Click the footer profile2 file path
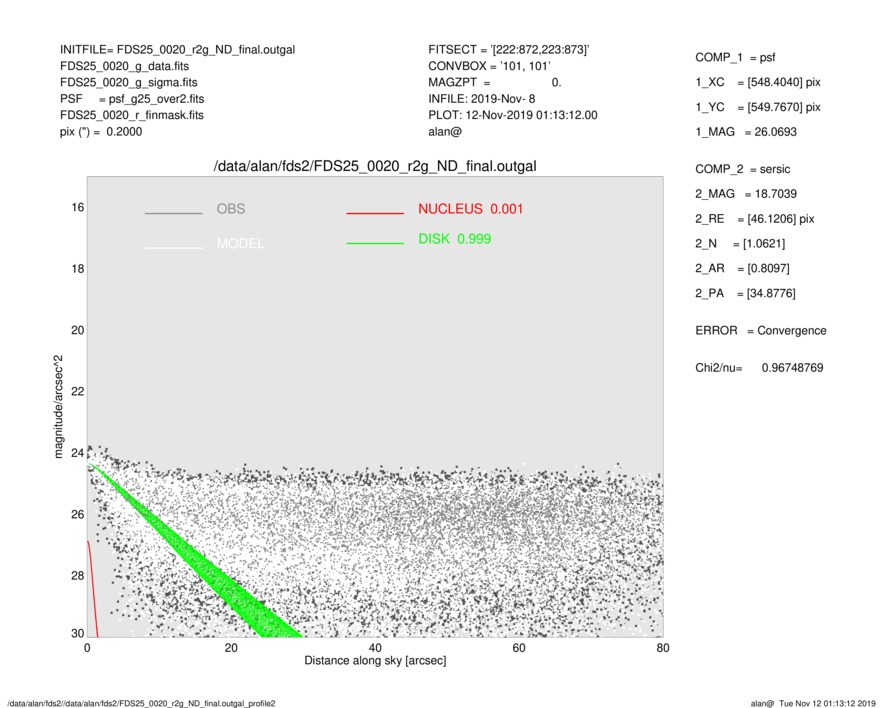The image size is (885, 708). (x=141, y=703)
